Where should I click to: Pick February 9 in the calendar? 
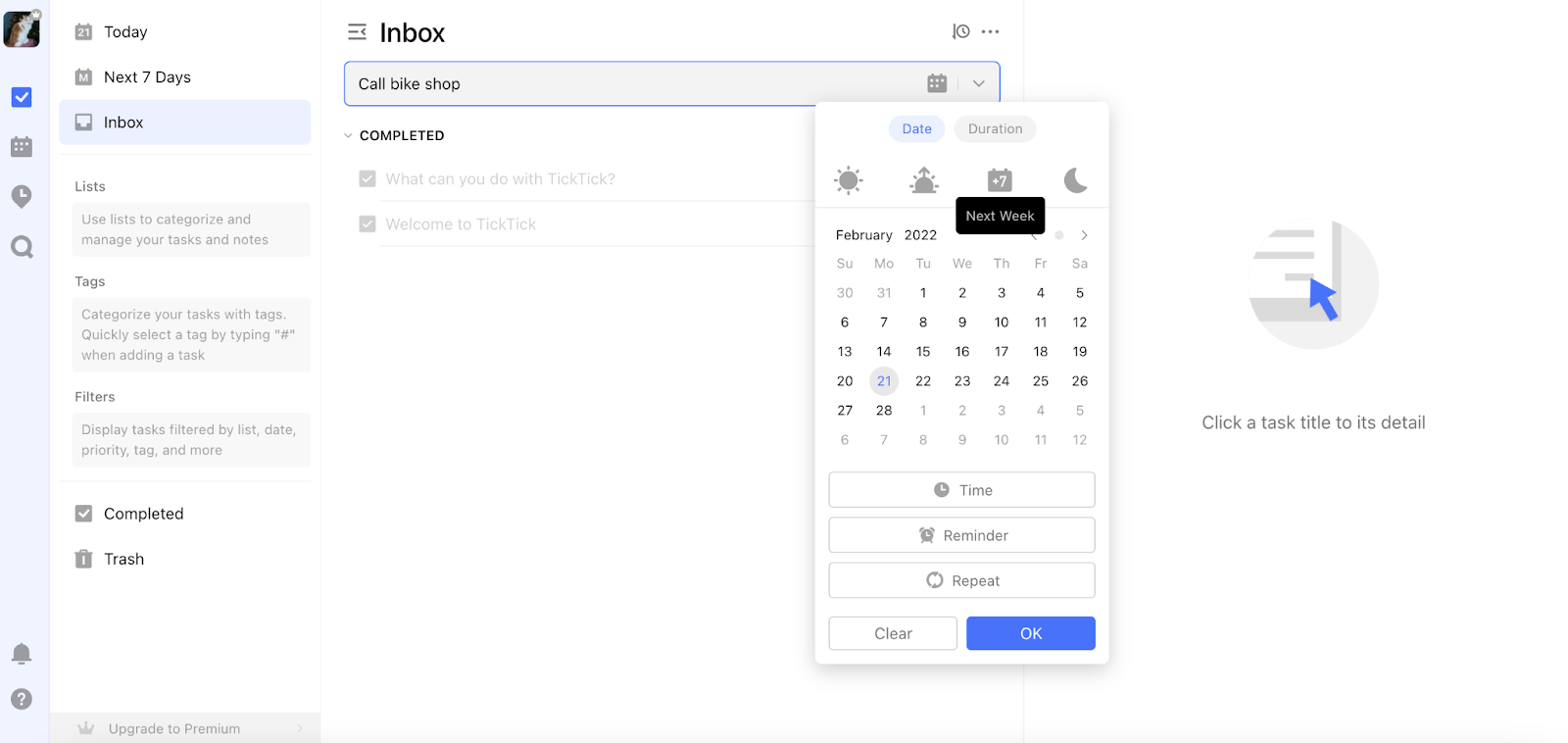[962, 322]
